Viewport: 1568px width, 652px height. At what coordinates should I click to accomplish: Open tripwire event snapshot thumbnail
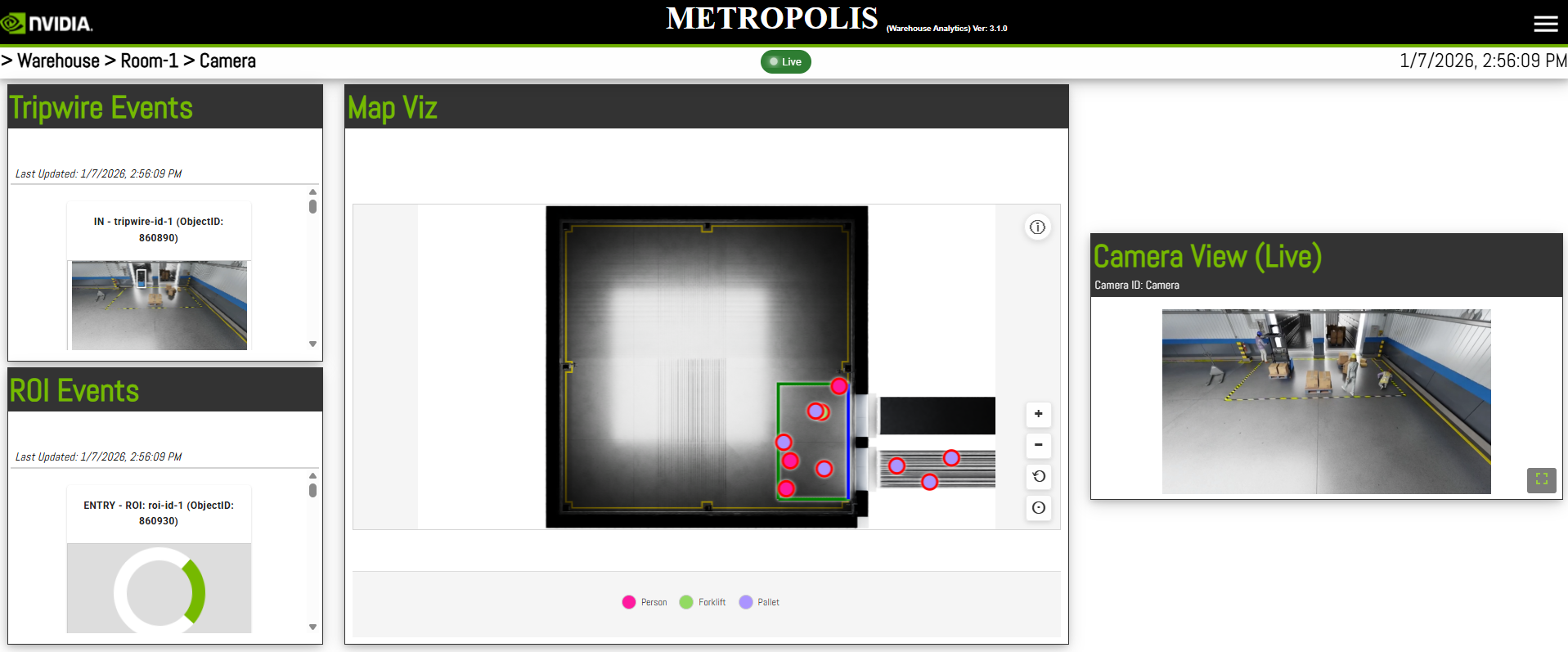coord(159,305)
